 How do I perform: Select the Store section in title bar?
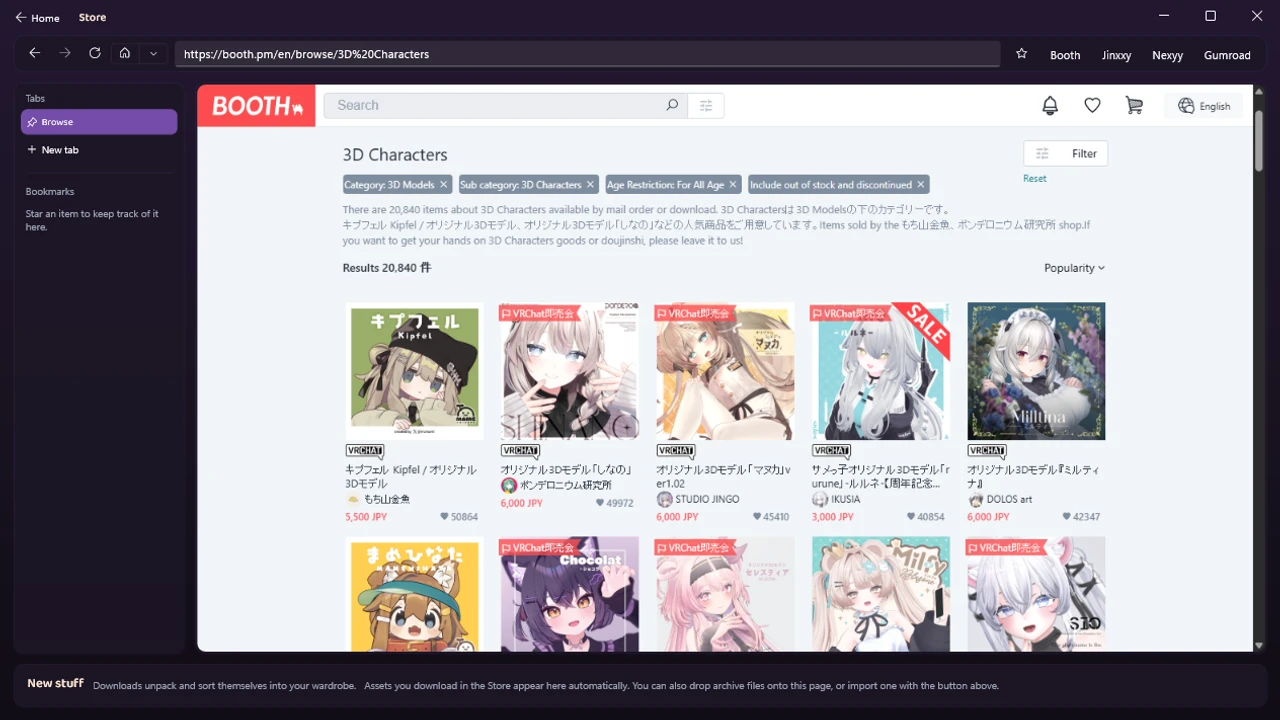click(92, 18)
